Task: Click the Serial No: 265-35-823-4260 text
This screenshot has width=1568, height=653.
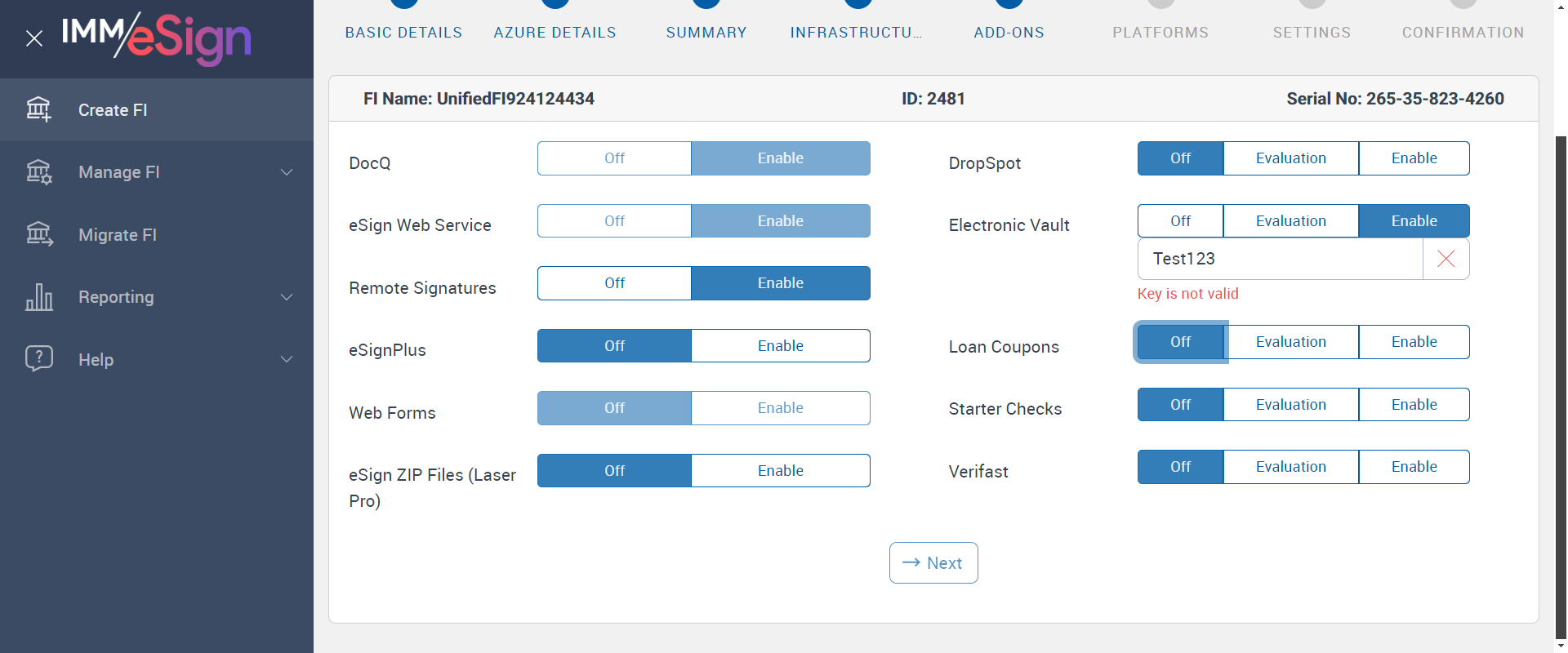Action: (x=1395, y=99)
